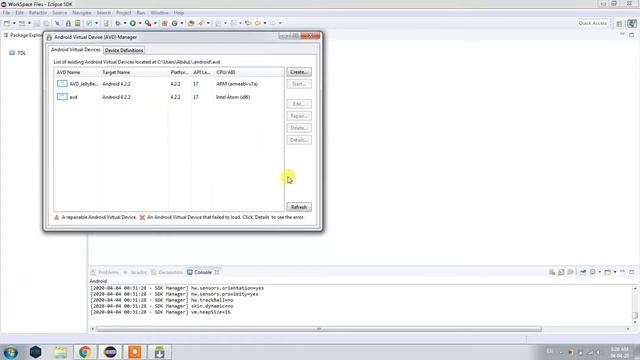Viewport: 640px width, 360px height.
Task: Click the Edit... button
Action: pyautogui.click(x=299, y=104)
